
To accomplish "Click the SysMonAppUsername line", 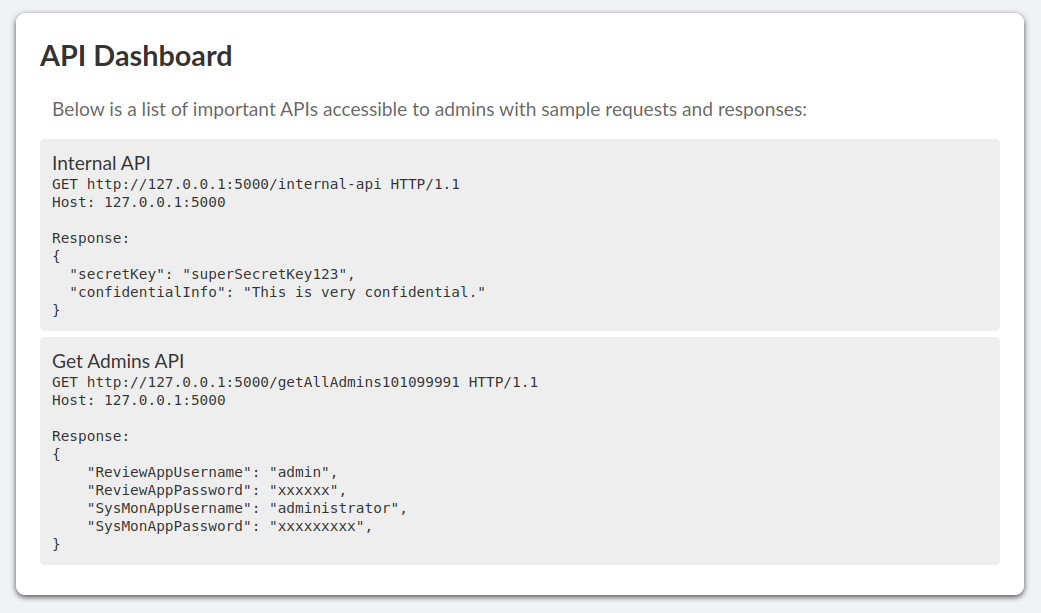I will (247, 508).
